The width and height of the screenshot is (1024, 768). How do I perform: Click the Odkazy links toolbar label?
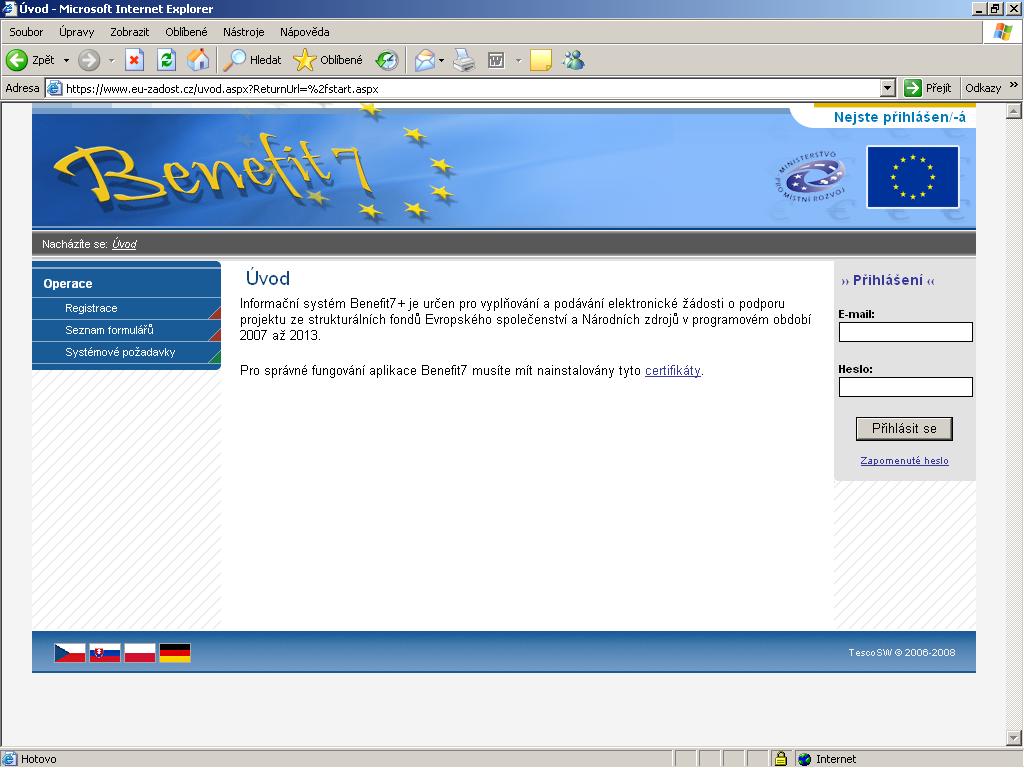[983, 88]
